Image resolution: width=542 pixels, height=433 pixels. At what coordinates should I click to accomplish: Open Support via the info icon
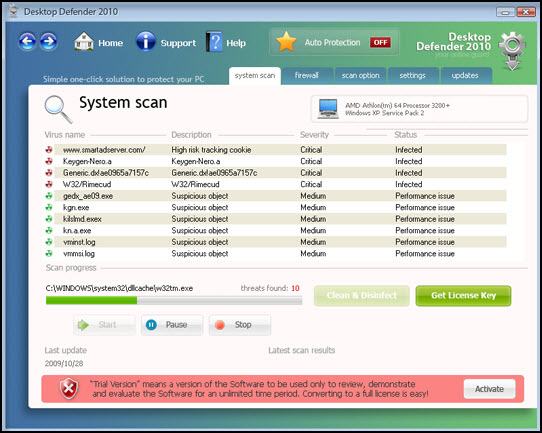tap(146, 41)
